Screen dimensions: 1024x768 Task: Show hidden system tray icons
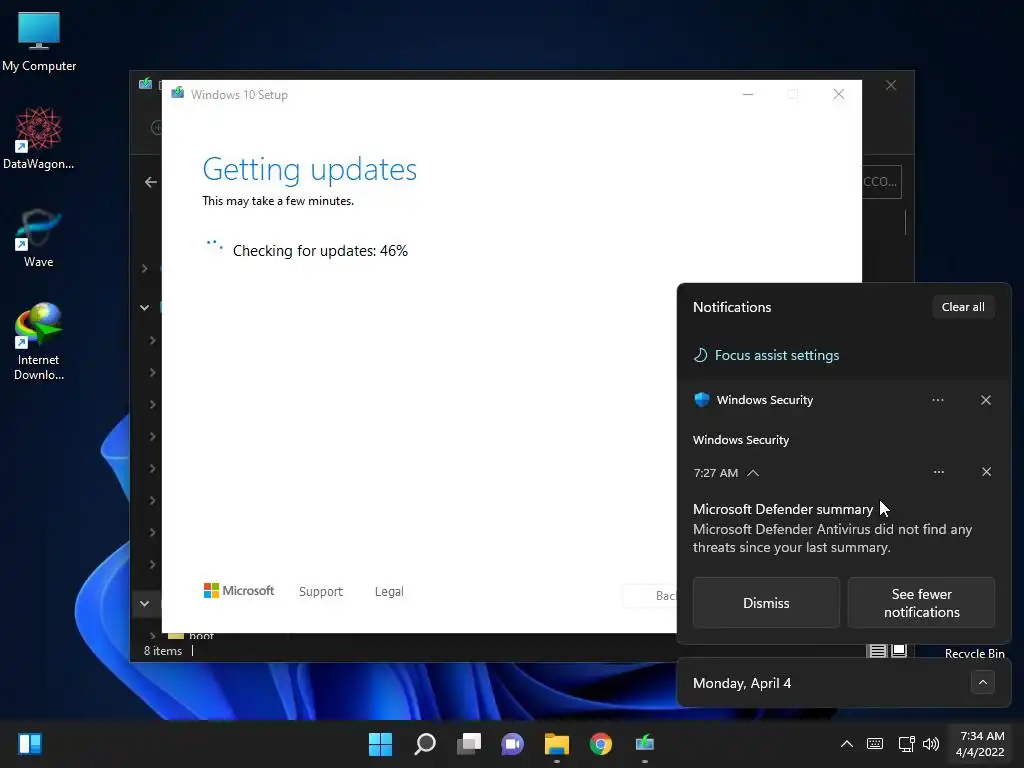(x=846, y=744)
